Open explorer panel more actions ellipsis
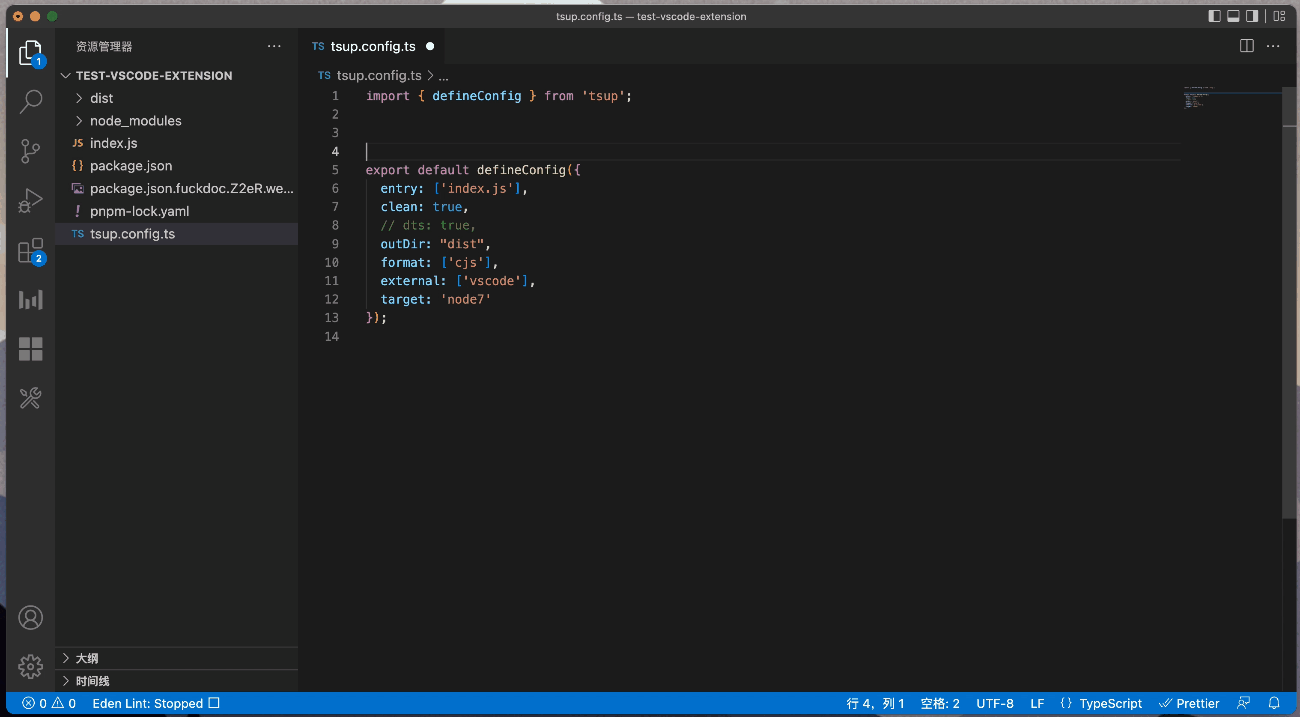 click(274, 46)
